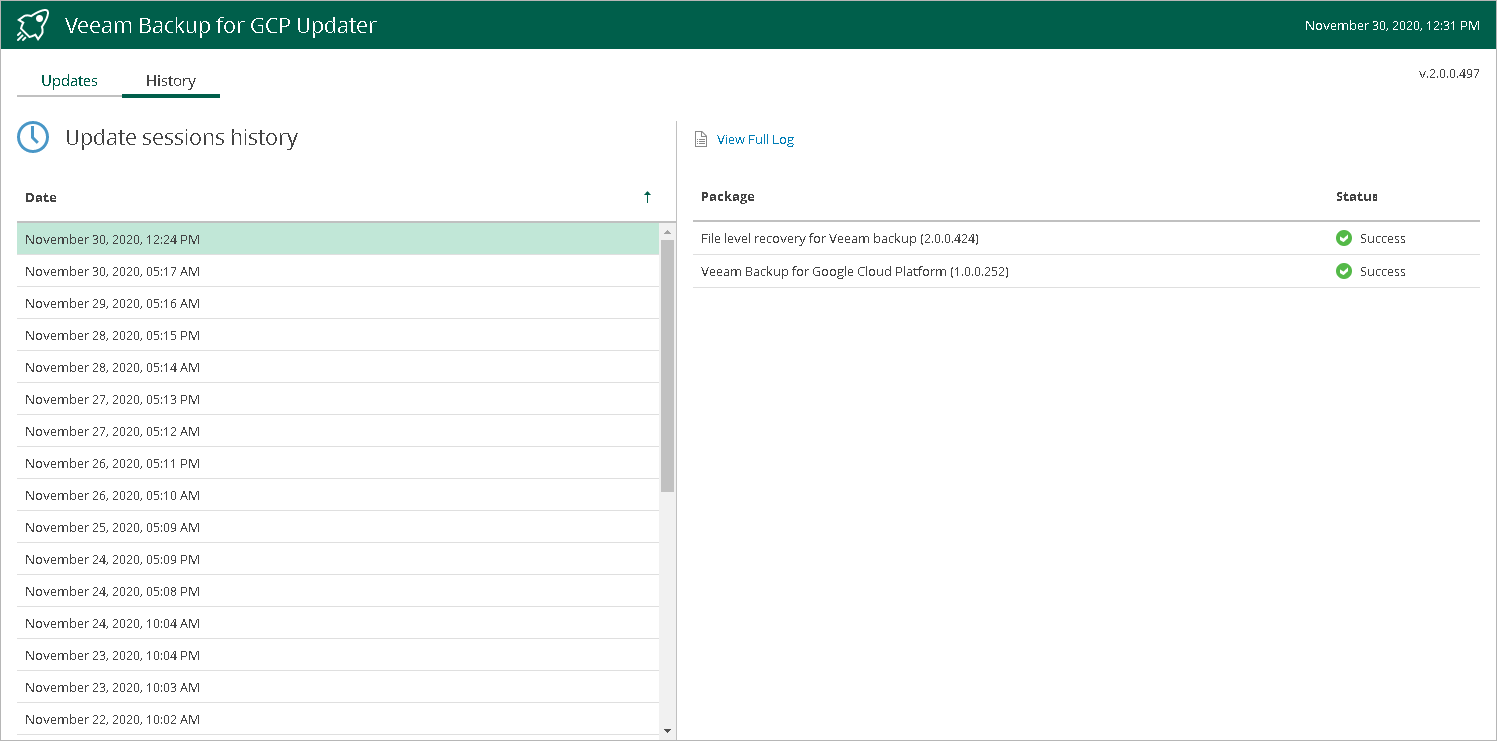Click the green success icon for File level recovery
This screenshot has width=1497, height=741.
(1344, 239)
